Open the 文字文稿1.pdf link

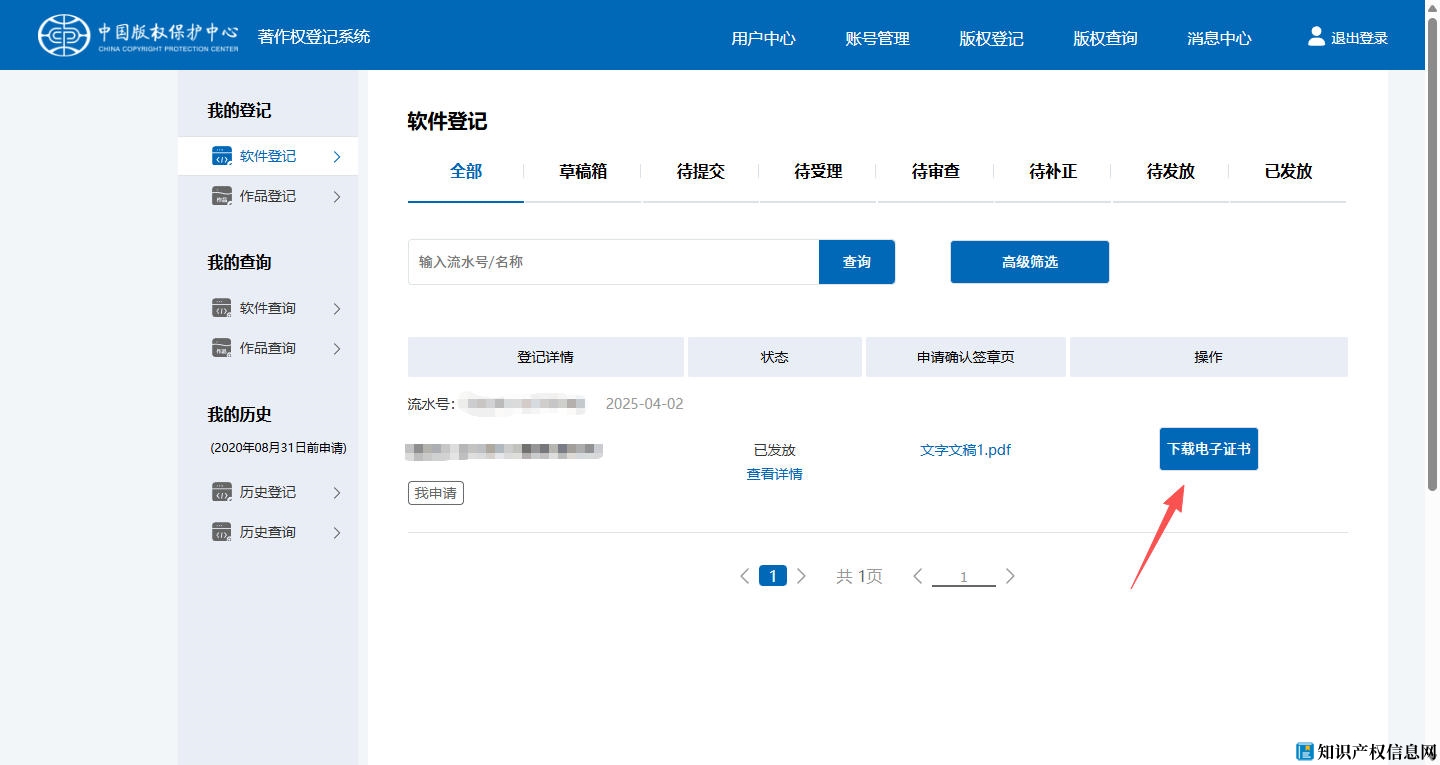[x=965, y=450]
